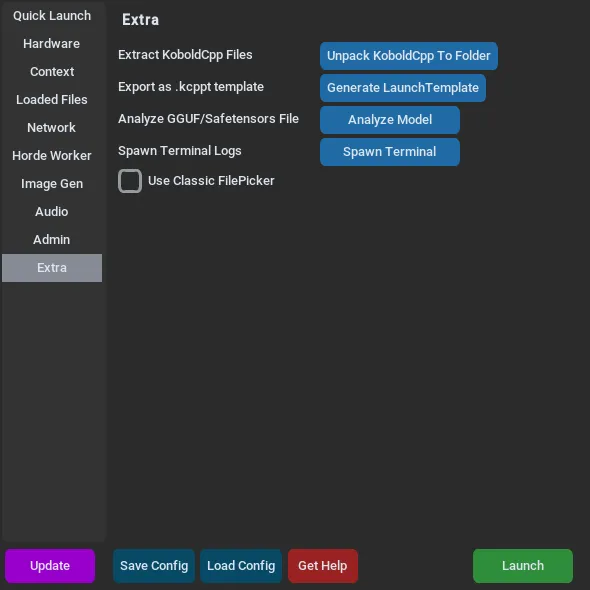Click the Save Config button

pyautogui.click(x=154, y=566)
